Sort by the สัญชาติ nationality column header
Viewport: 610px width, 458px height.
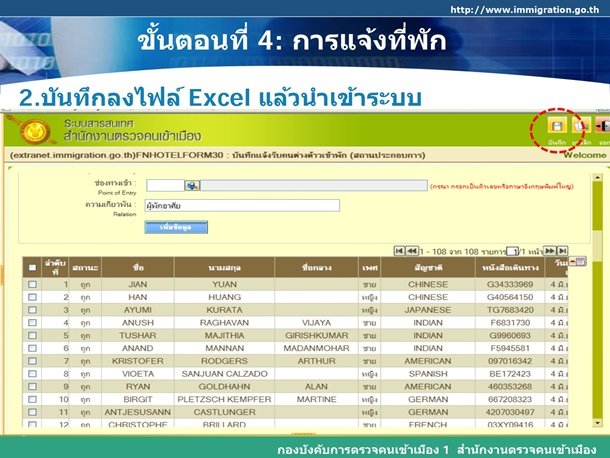tap(428, 268)
